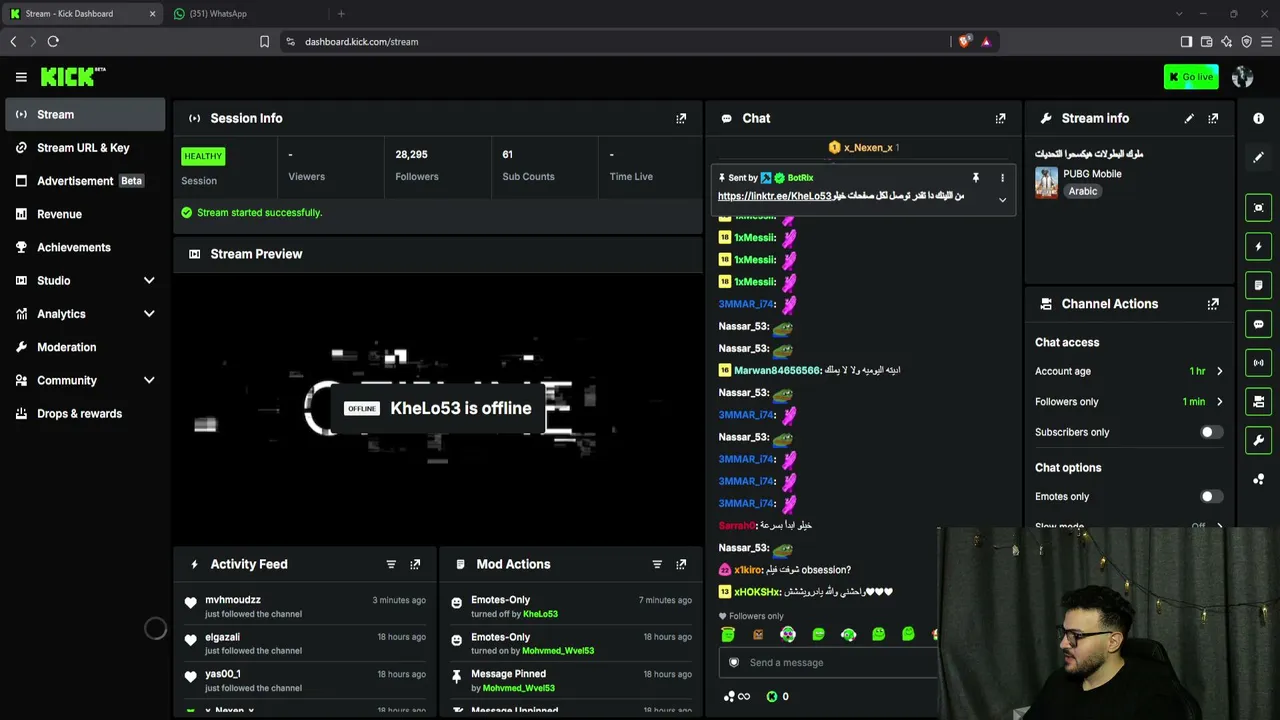1280x720 pixels.
Task: Toggle the lightning activity widget in the right rail
Action: [x=1258, y=247]
